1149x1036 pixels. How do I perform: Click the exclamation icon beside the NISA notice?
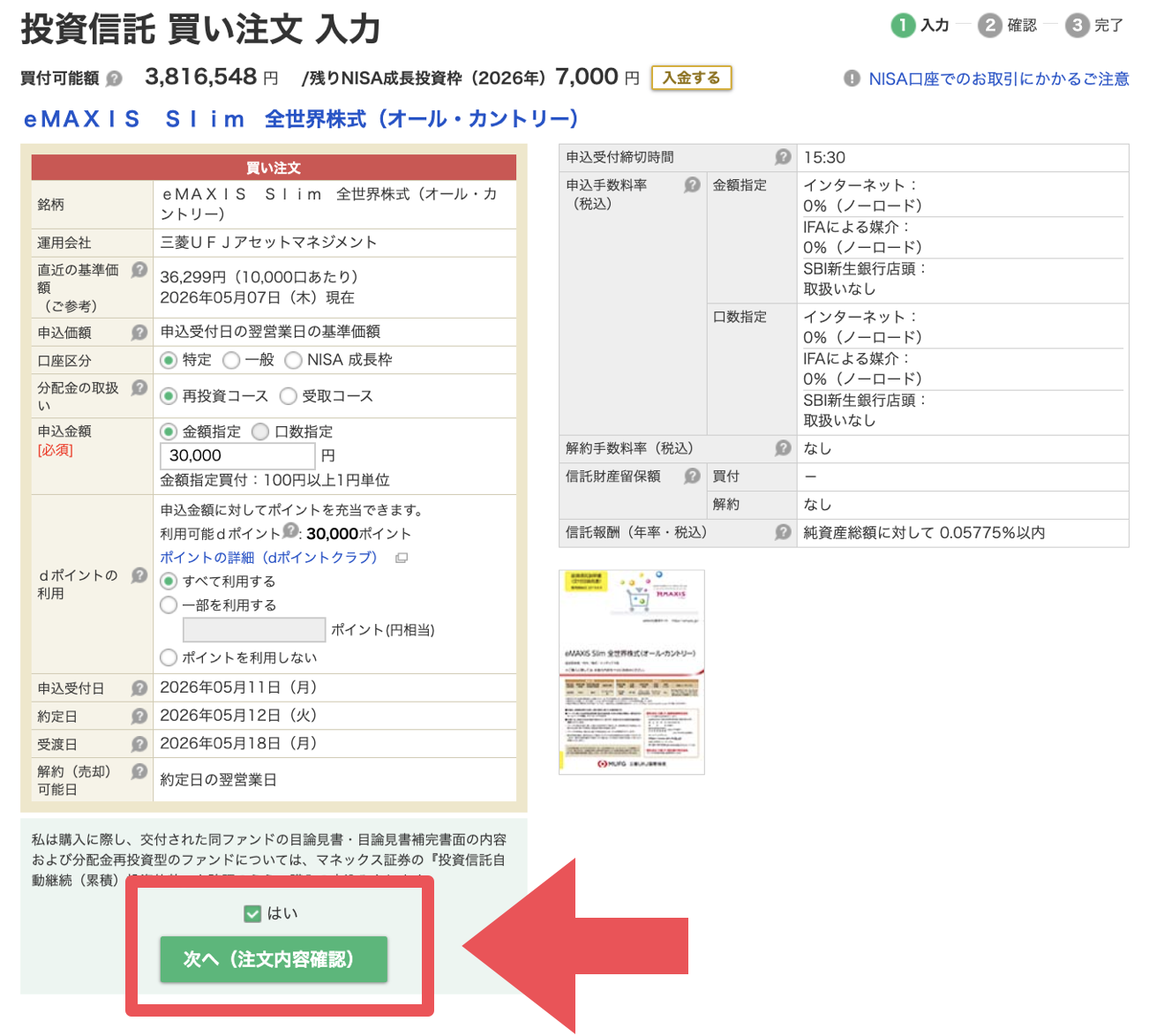tap(852, 79)
